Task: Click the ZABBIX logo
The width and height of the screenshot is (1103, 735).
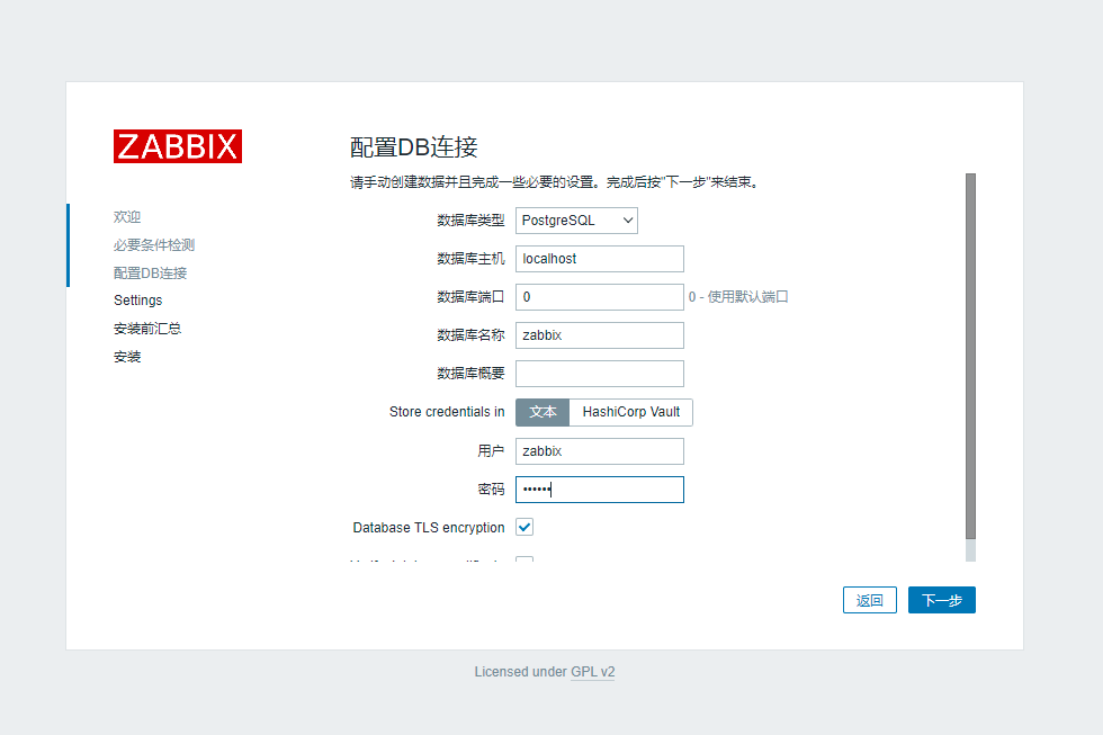Action: (177, 146)
